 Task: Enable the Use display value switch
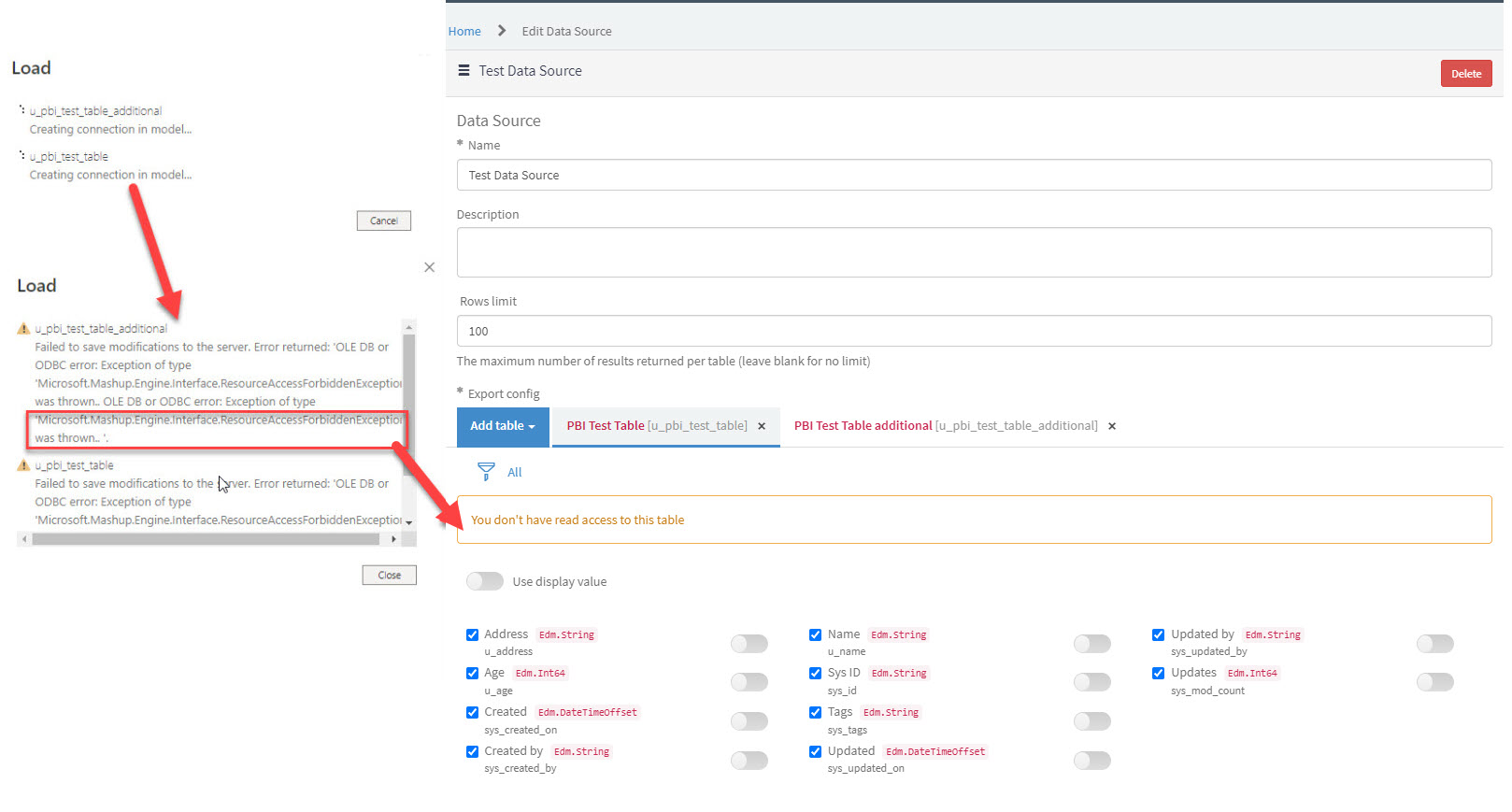click(485, 581)
